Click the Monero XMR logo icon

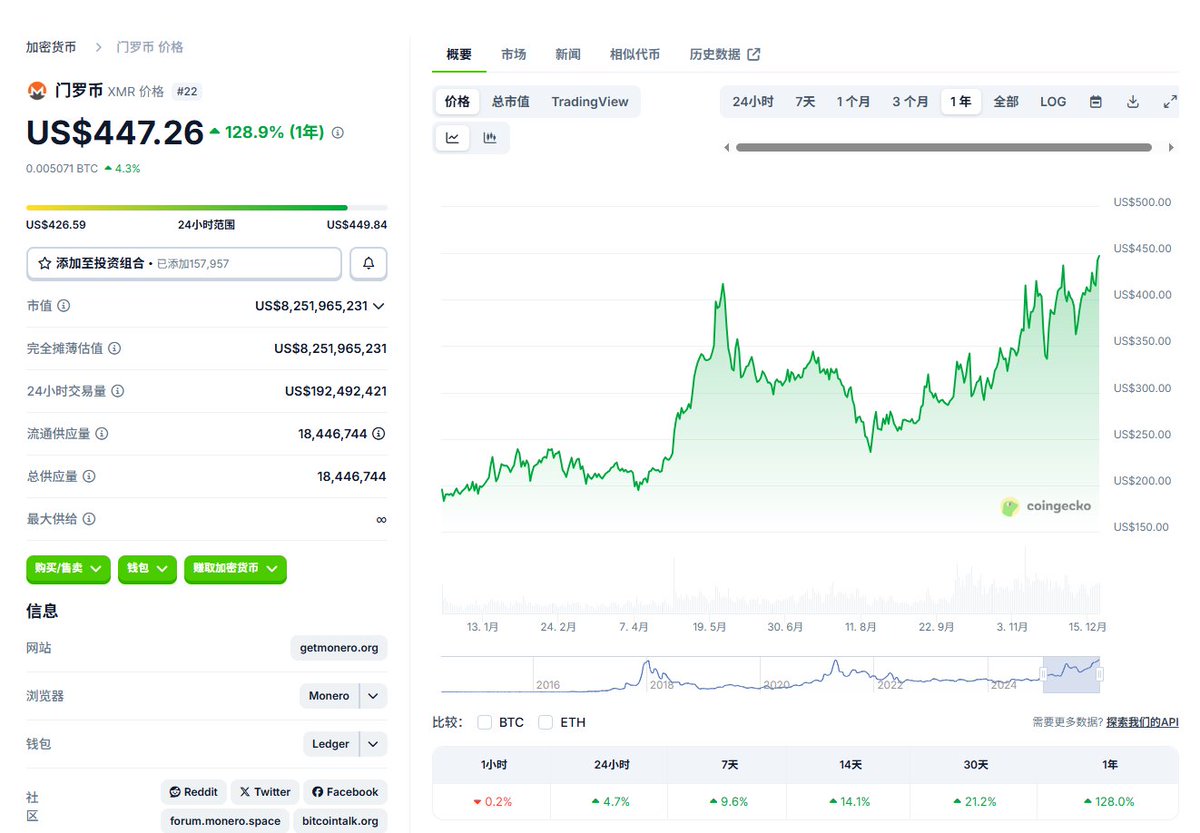pyautogui.click(x=37, y=91)
